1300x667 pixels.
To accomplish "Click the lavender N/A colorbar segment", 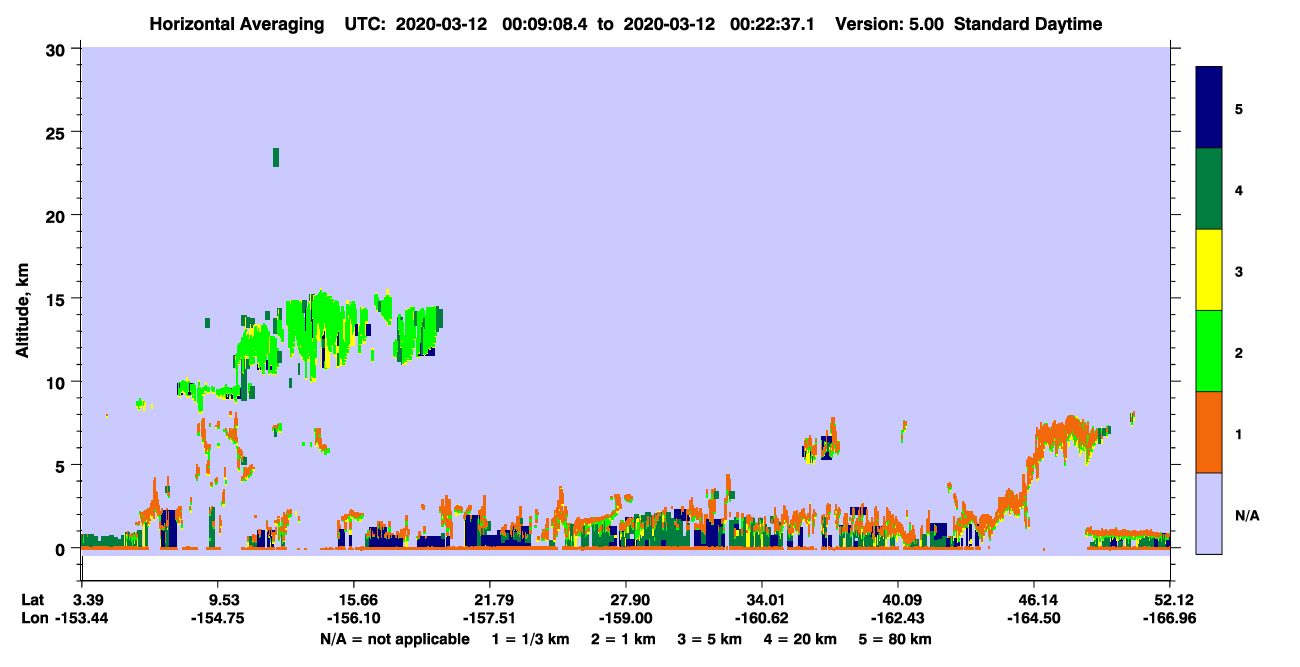I will pyautogui.click(x=1209, y=513).
